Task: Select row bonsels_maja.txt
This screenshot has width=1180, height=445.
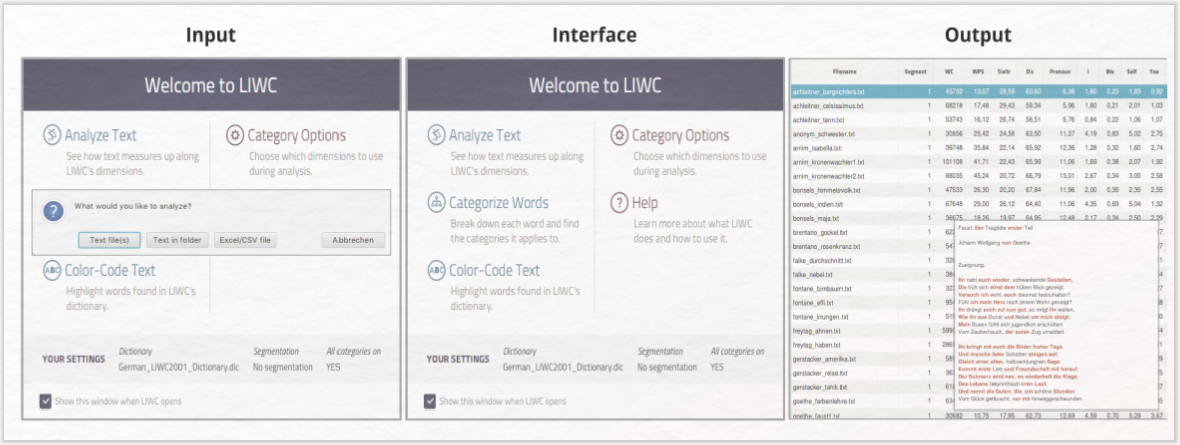Action: pyautogui.click(x=978, y=218)
